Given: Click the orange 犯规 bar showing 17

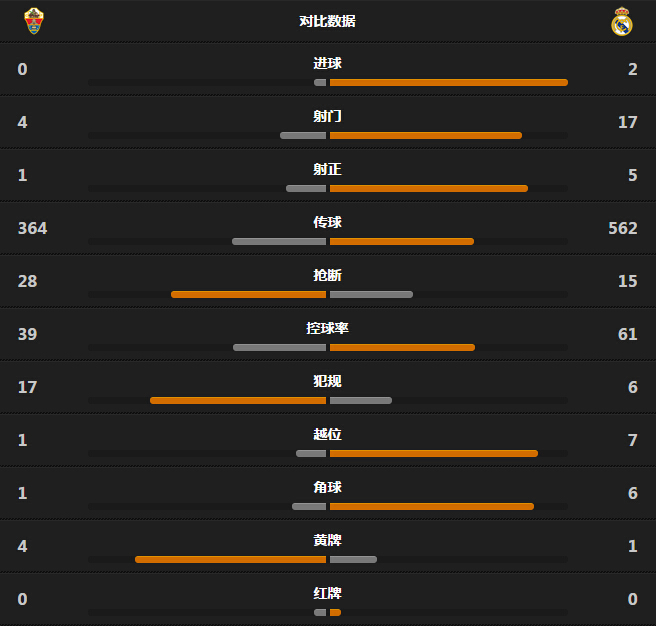Looking at the screenshot, I should (238, 400).
